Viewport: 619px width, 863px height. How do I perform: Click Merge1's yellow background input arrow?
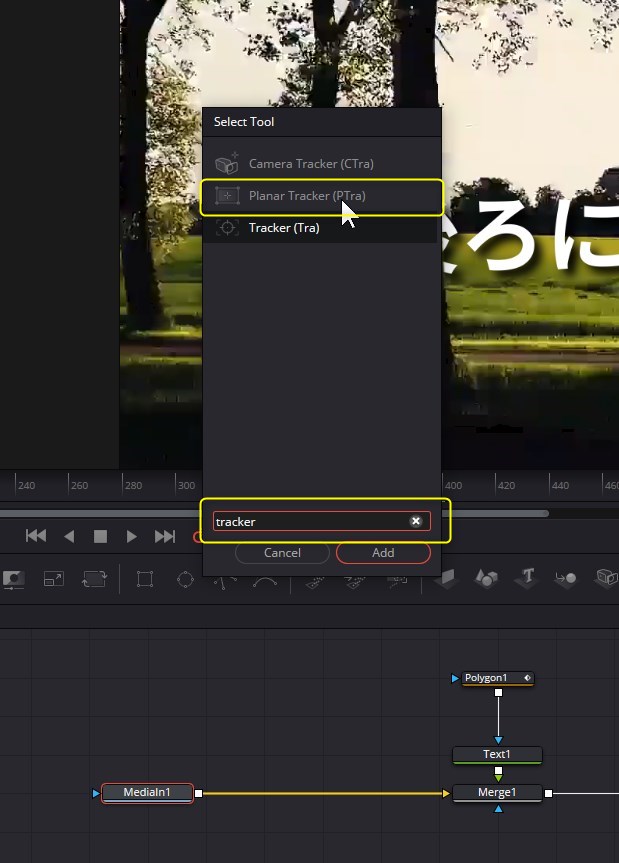coord(446,793)
